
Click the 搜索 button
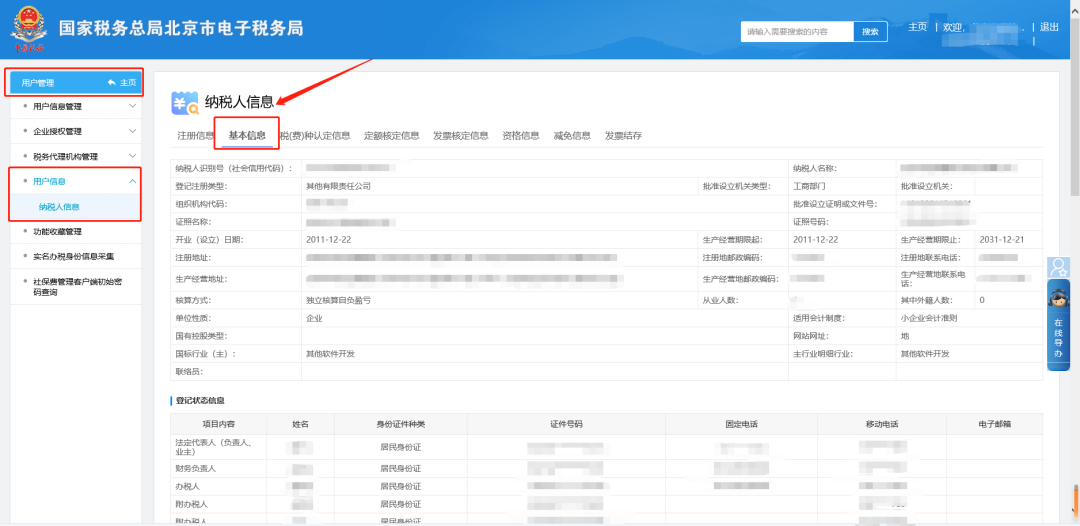pos(870,32)
